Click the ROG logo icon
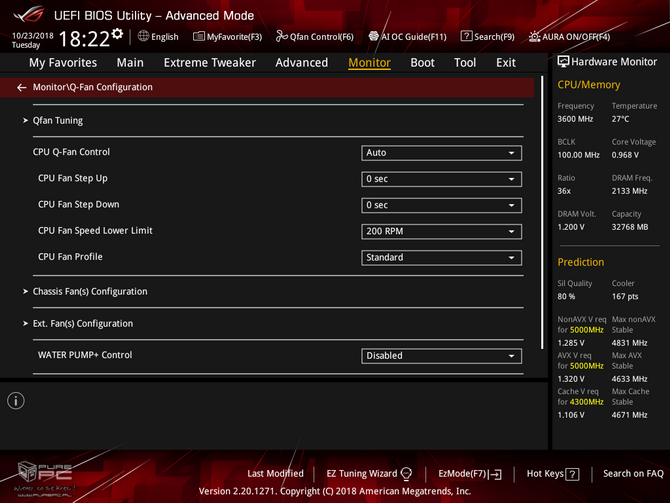 point(29,15)
